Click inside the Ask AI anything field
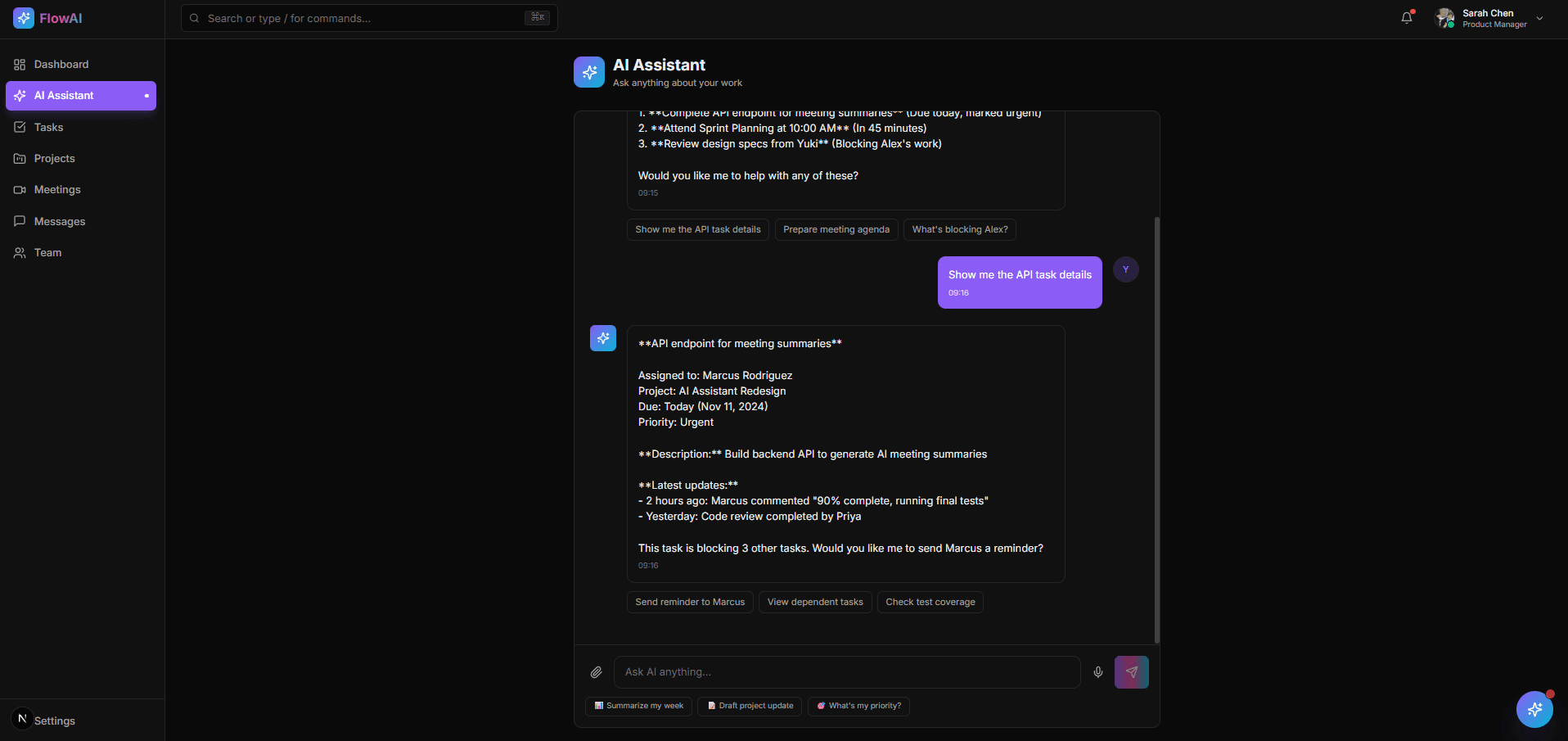1568x741 pixels. click(x=847, y=671)
